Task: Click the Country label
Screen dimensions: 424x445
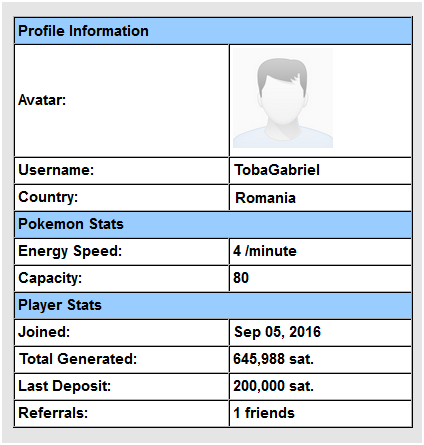Action: coord(48,197)
